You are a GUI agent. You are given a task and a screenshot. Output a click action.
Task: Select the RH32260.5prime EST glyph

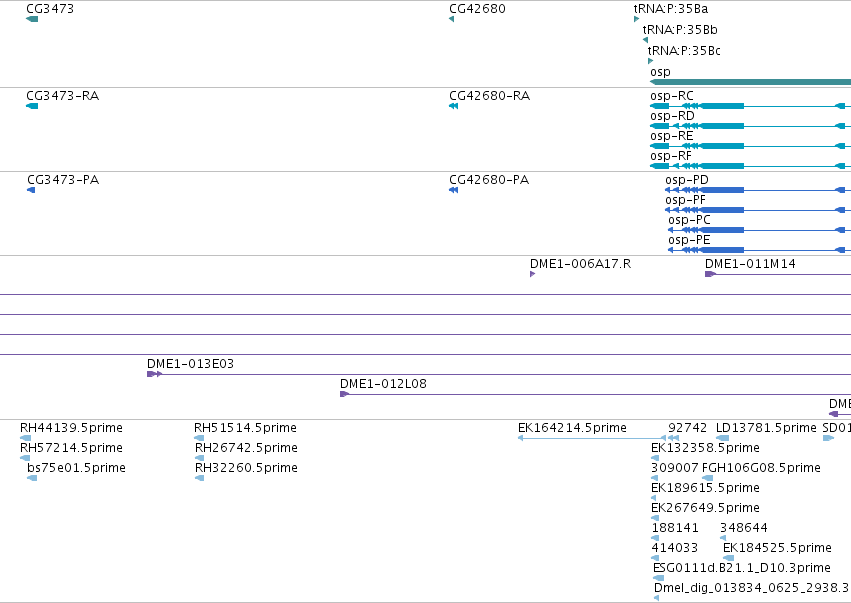200,478
